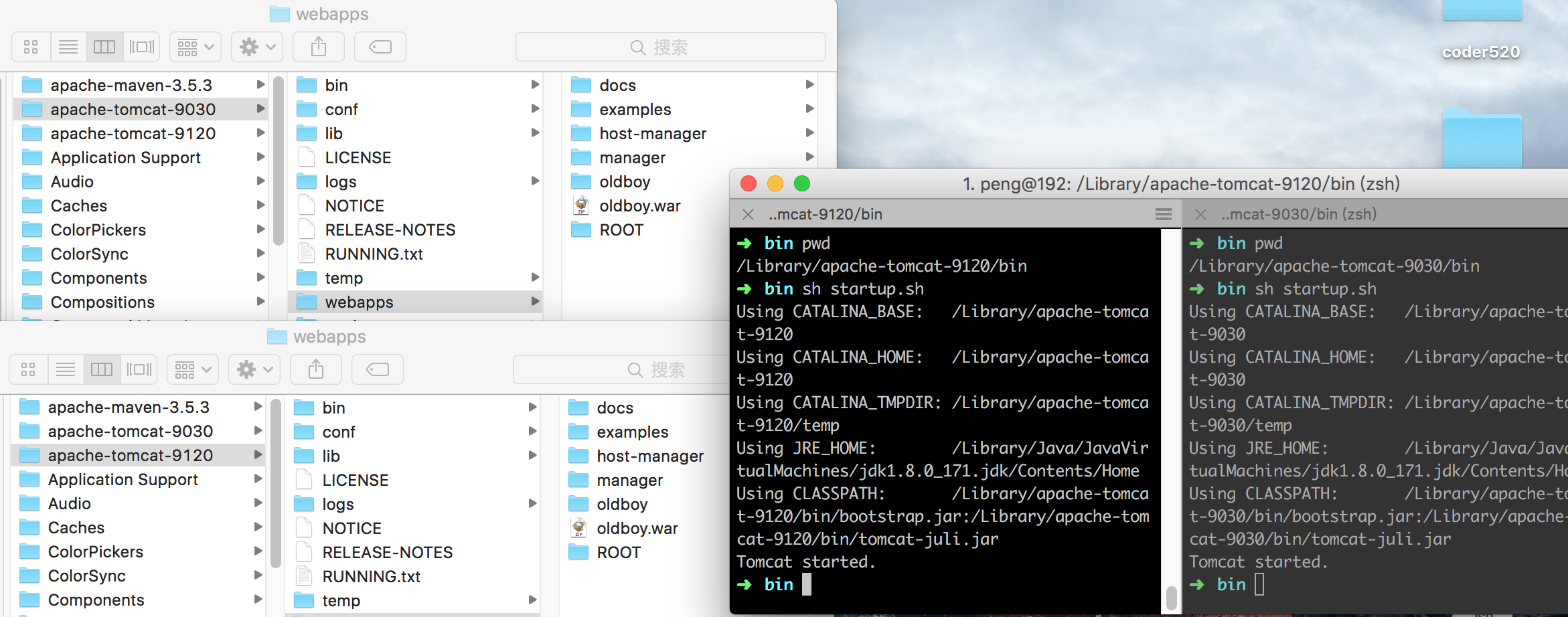1568x617 pixels.
Task: Expand arrow beside logs in bottom Finder window
Action: [532, 503]
